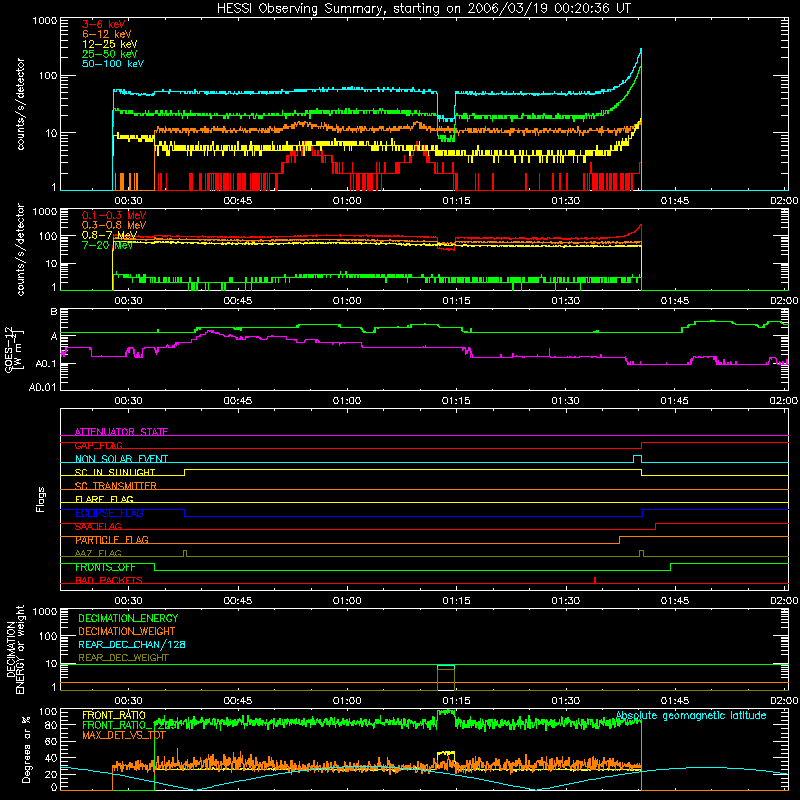The image size is (800, 800).
Task: Click the counts/s/detector axis title of keV panel
Action: pos(20,104)
